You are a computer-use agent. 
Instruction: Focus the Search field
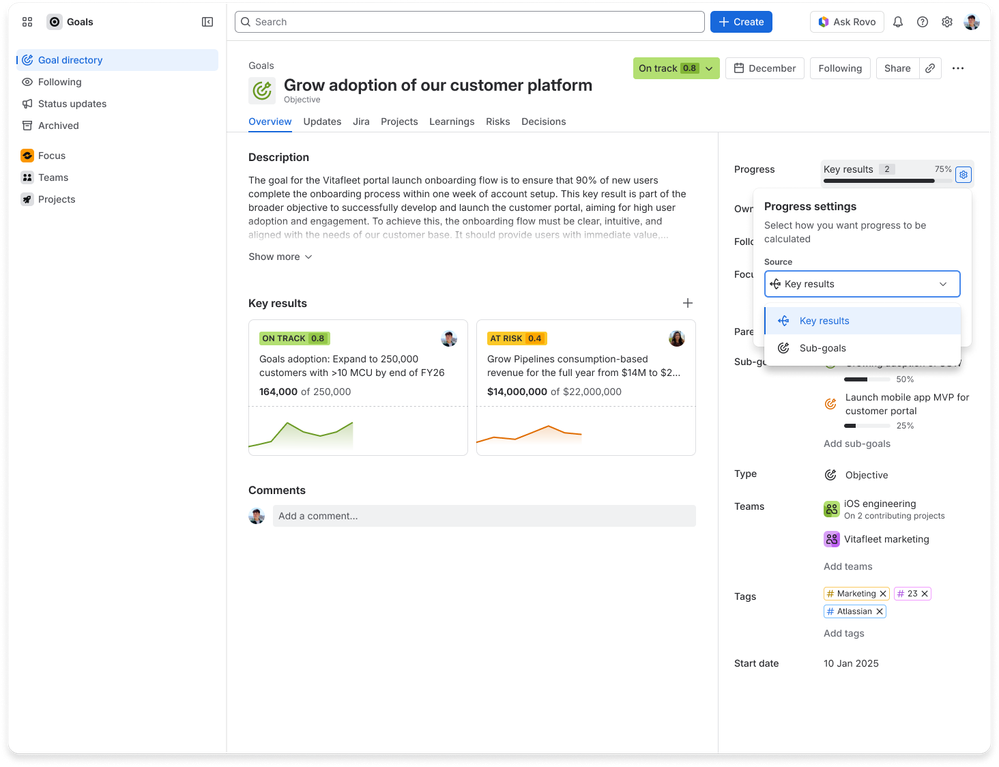click(x=470, y=22)
